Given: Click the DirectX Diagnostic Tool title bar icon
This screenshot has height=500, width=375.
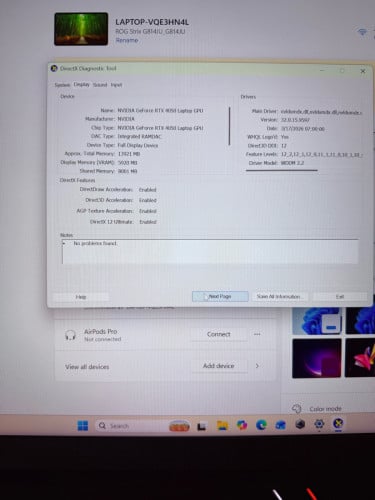Looking at the screenshot, I should click(x=54, y=68).
